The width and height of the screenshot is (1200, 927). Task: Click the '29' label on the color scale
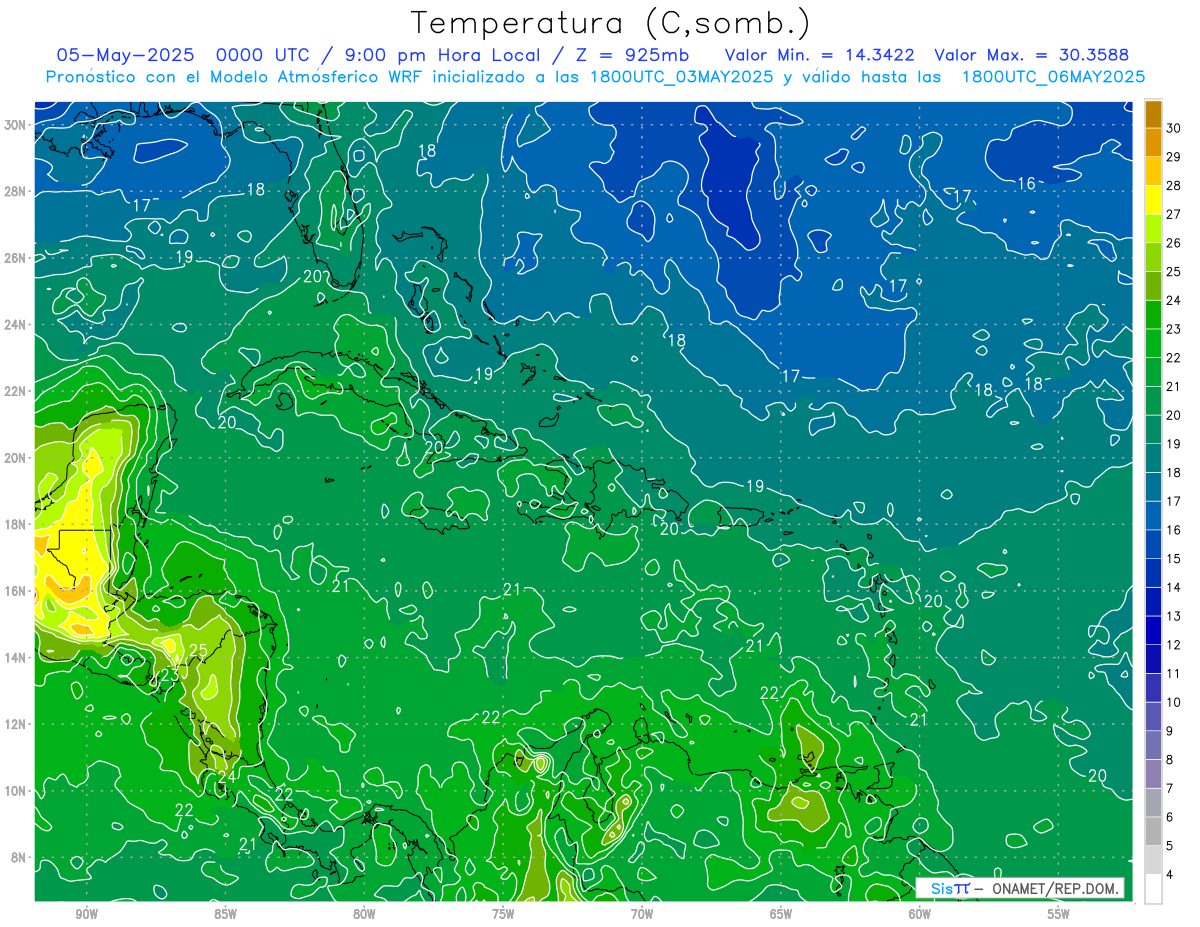coord(1173,157)
